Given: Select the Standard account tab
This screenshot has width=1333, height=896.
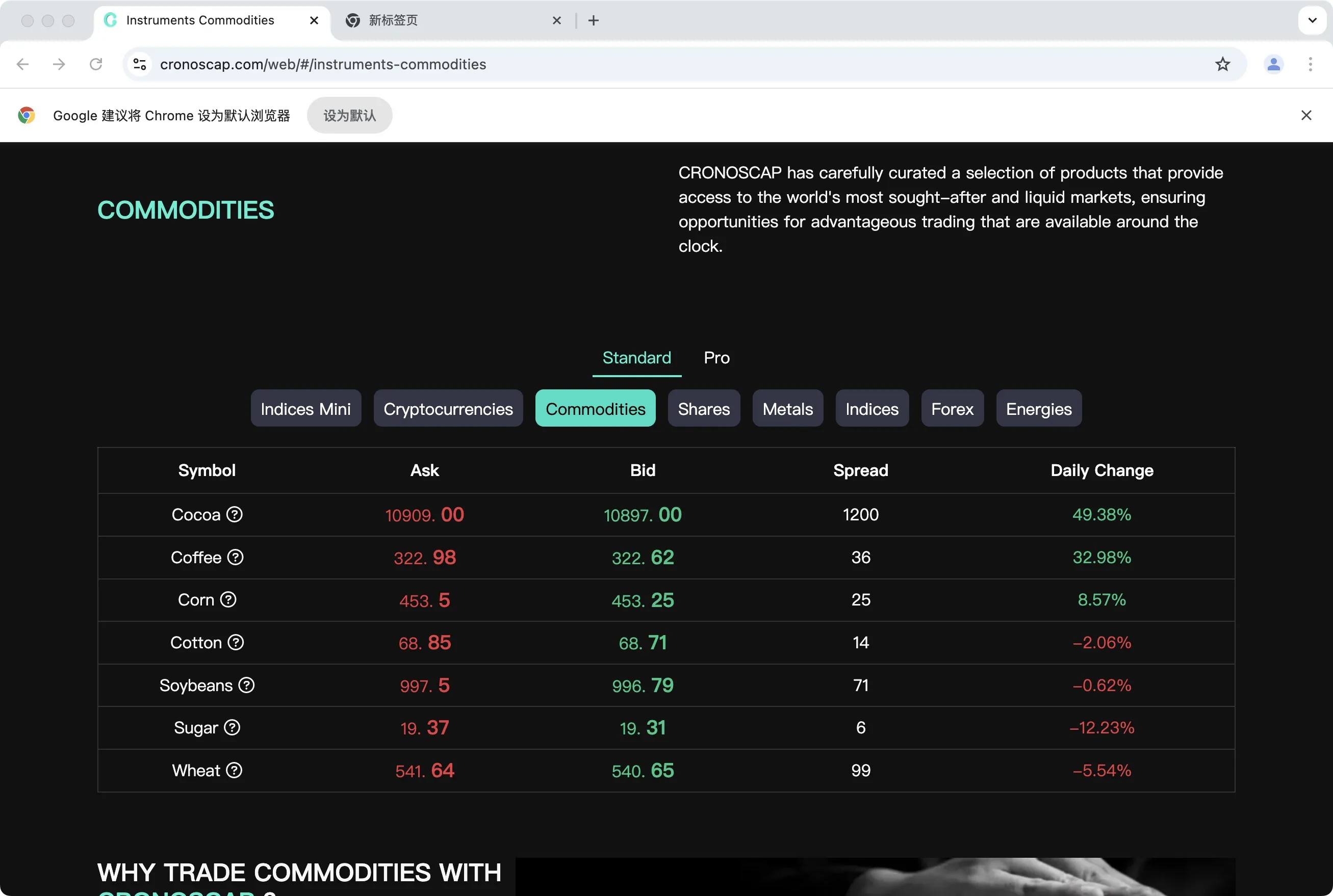Looking at the screenshot, I should click(x=637, y=358).
